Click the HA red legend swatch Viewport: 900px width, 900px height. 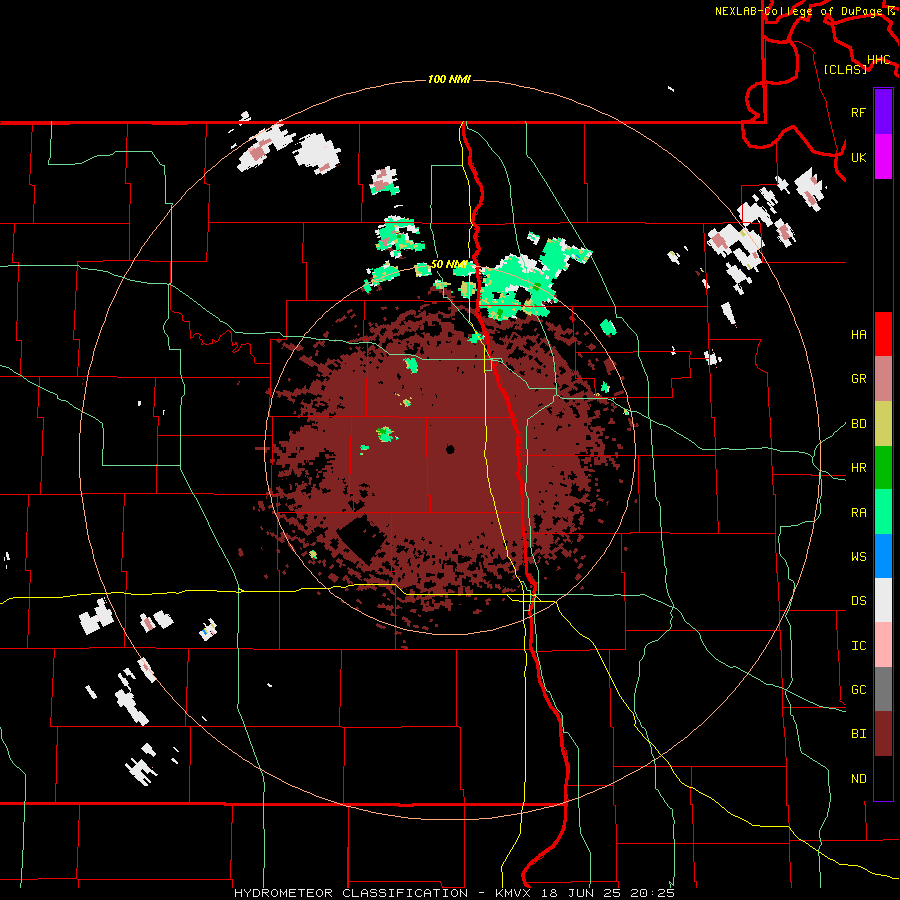pos(883,334)
